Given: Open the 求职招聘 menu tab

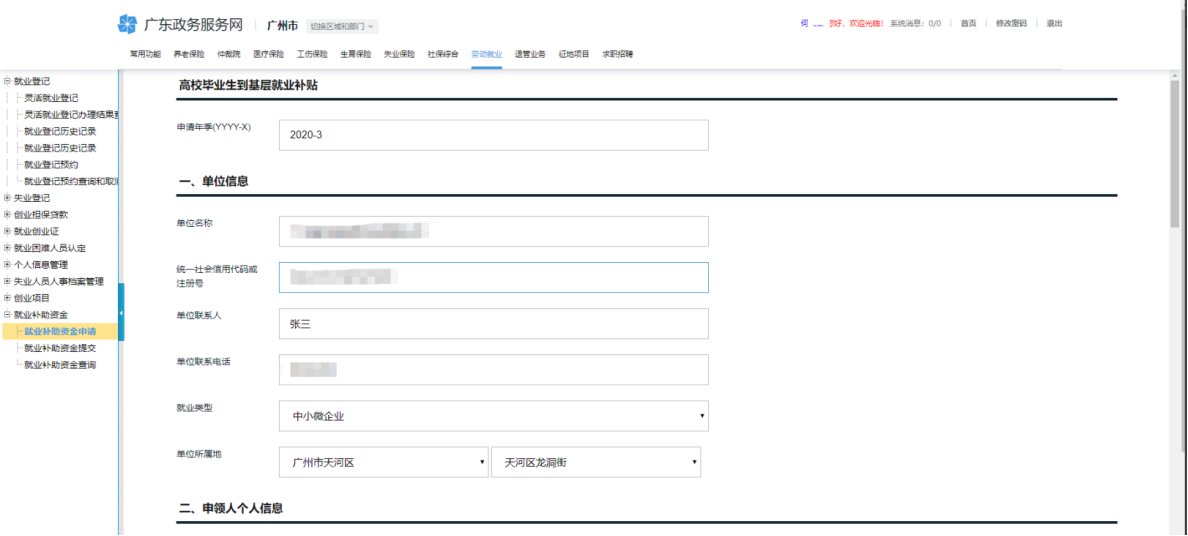Looking at the screenshot, I should pos(617,54).
